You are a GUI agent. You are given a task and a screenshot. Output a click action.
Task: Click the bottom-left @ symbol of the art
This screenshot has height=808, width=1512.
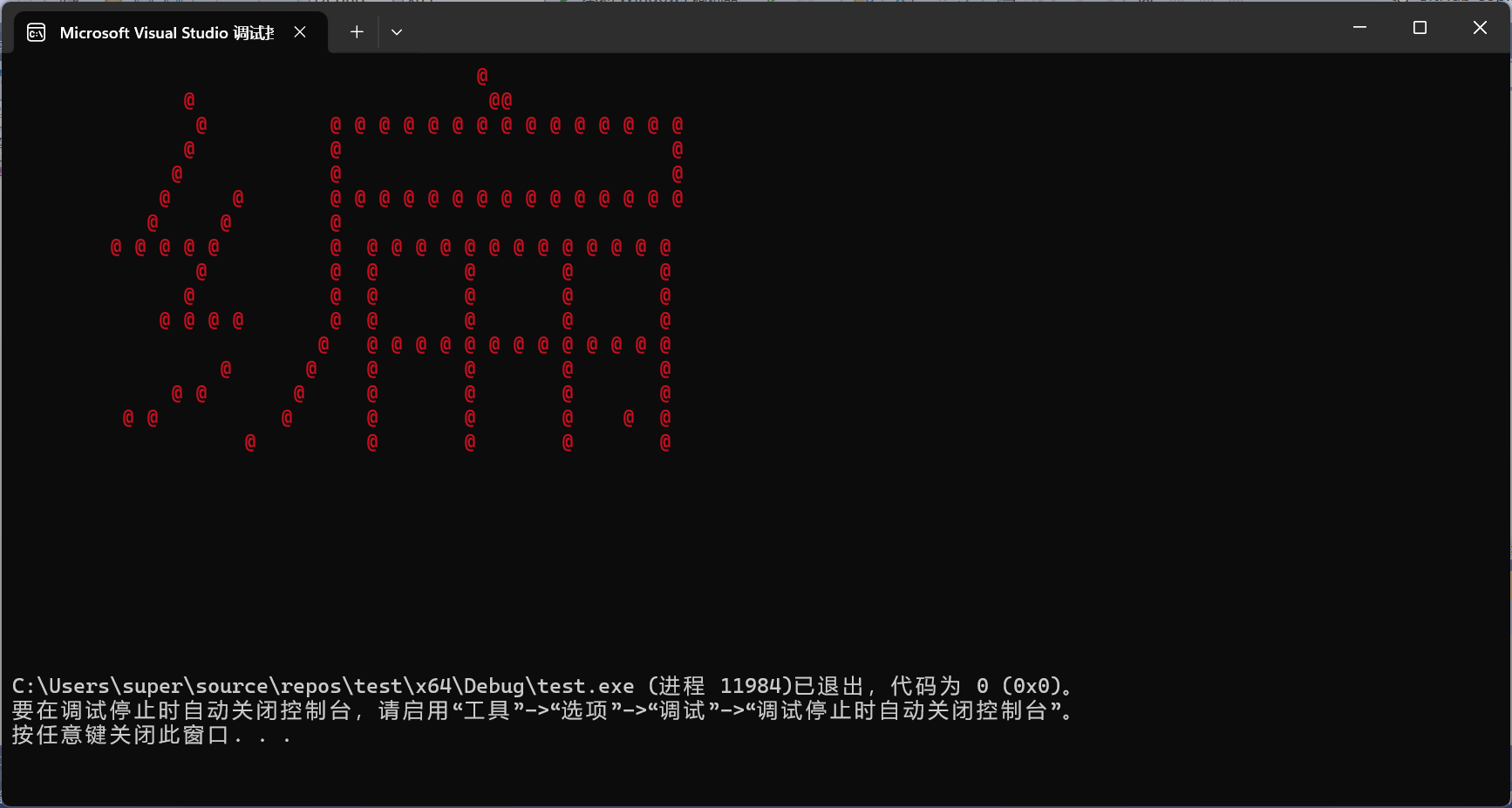pos(127,419)
